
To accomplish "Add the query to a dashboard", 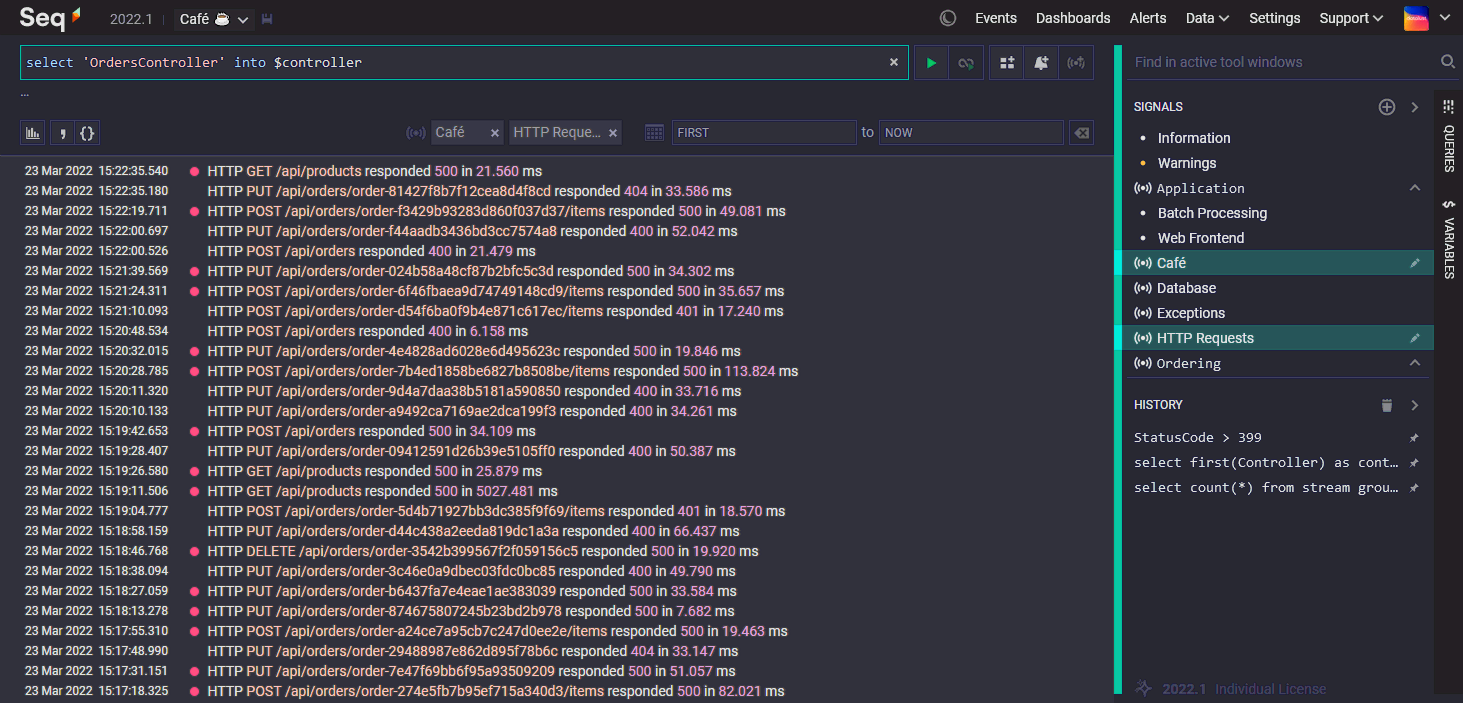I will 1007,62.
